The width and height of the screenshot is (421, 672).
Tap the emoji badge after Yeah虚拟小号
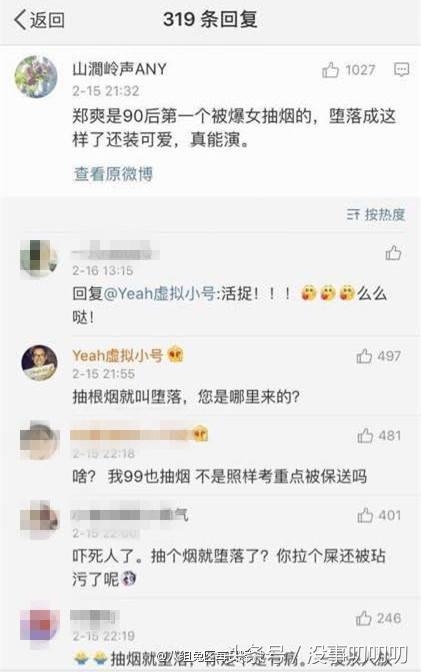pos(175,355)
